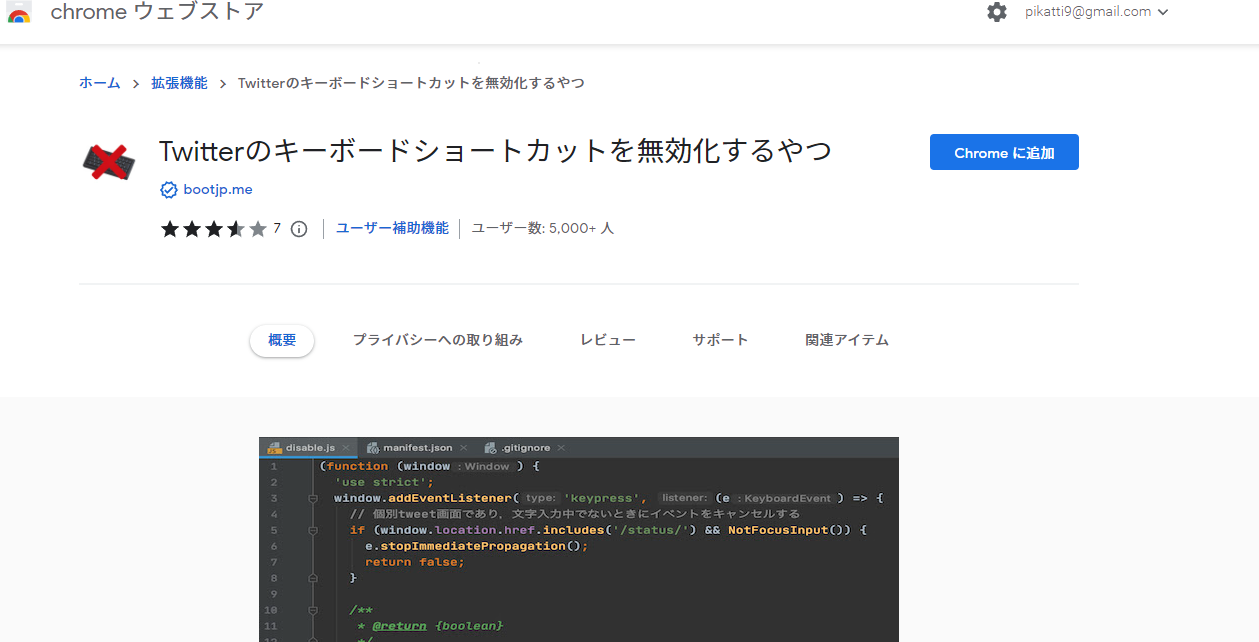Open the ユーザー補助機能 category link
Screen dimensions: 1259x642
pyautogui.click(x=392, y=228)
